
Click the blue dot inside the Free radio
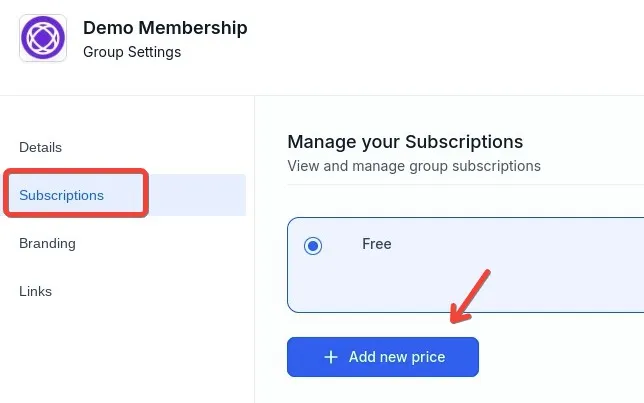[313, 246]
